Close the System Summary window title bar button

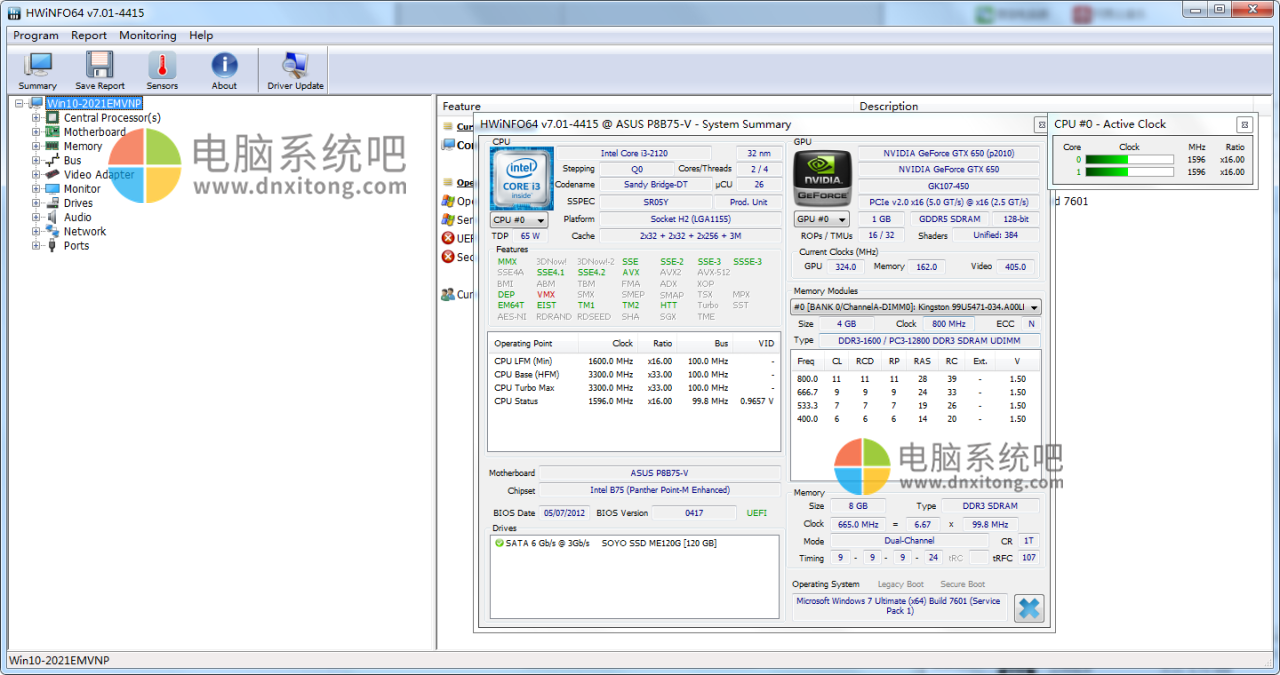click(1040, 124)
